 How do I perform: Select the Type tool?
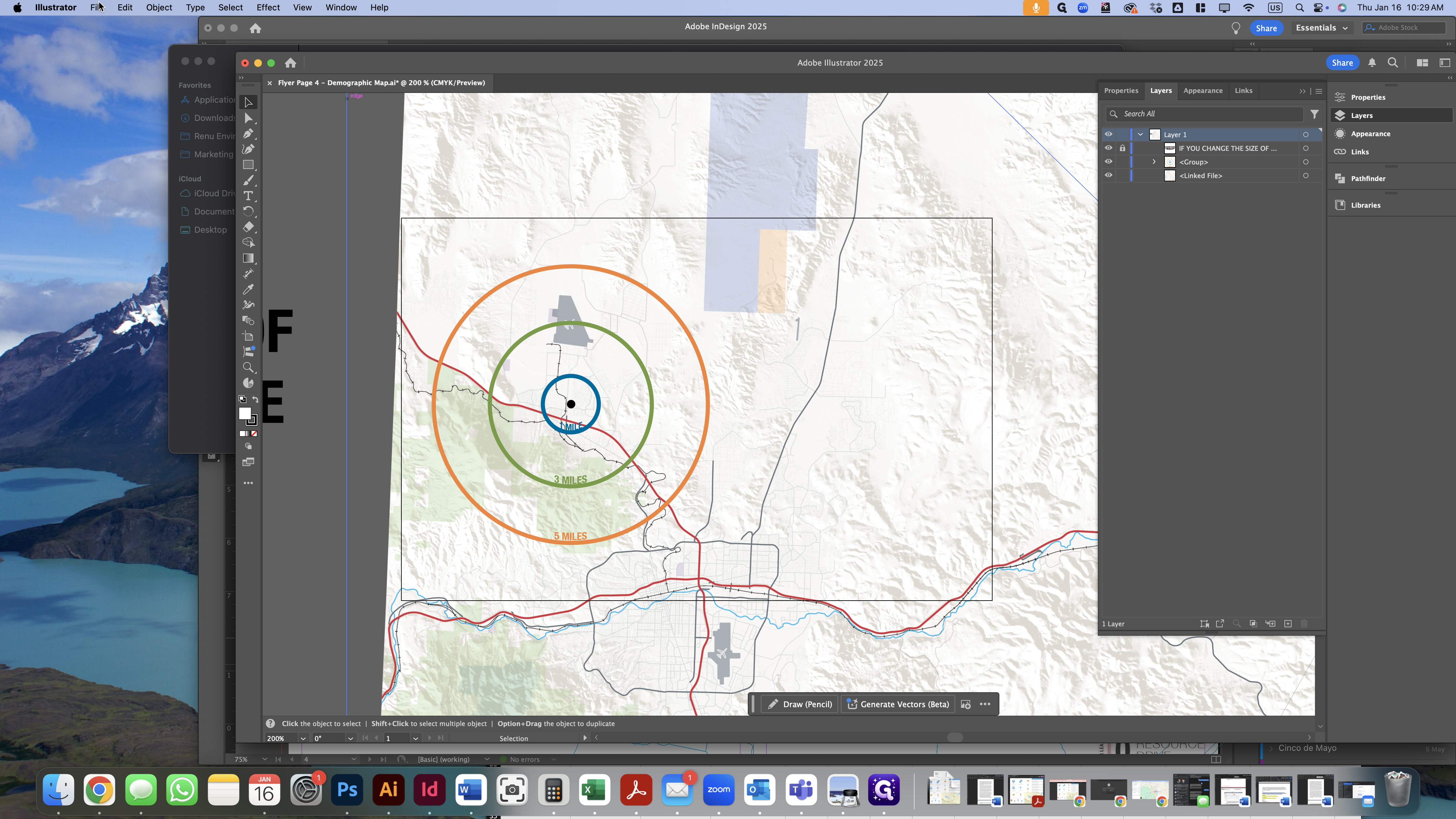click(x=248, y=196)
